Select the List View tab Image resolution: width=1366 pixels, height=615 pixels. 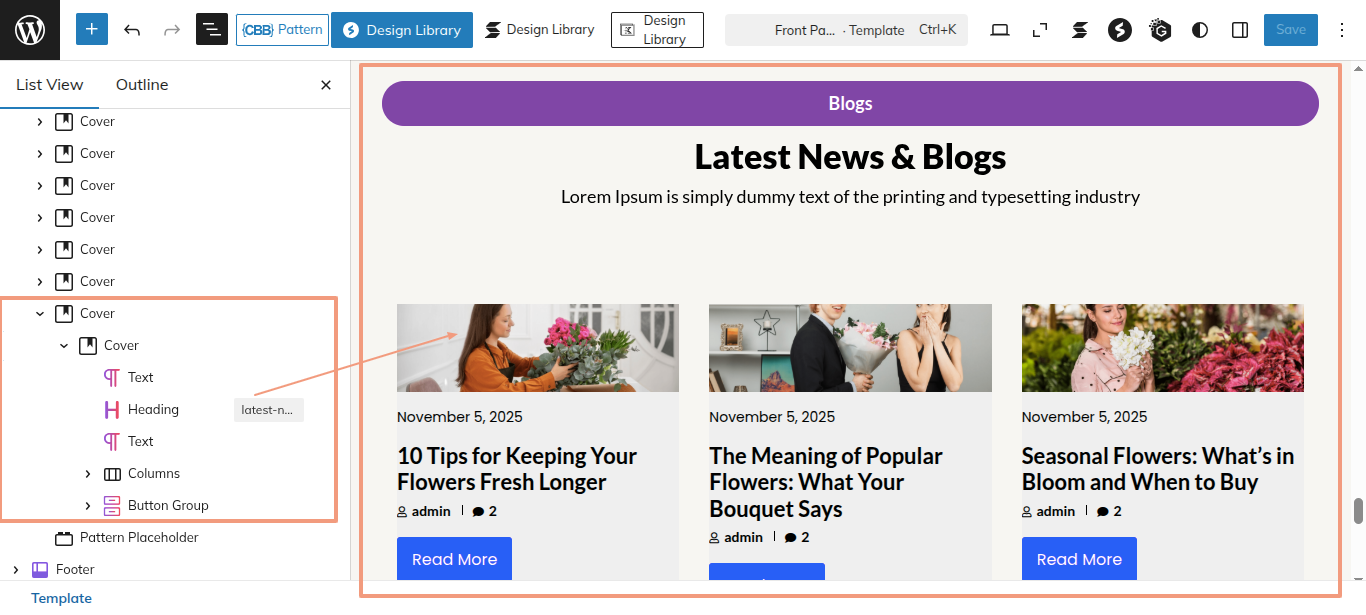50,85
